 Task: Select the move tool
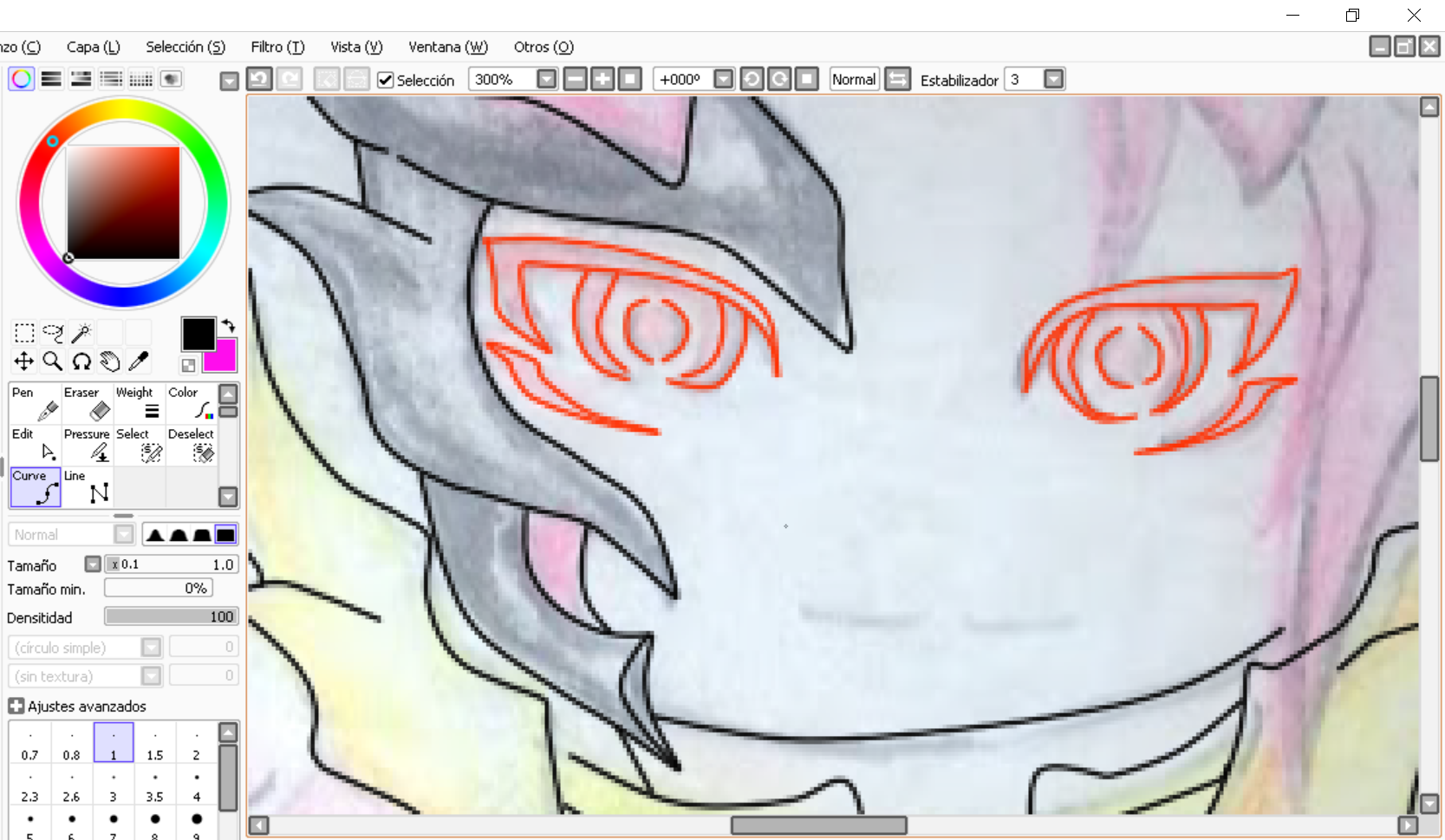pos(24,361)
